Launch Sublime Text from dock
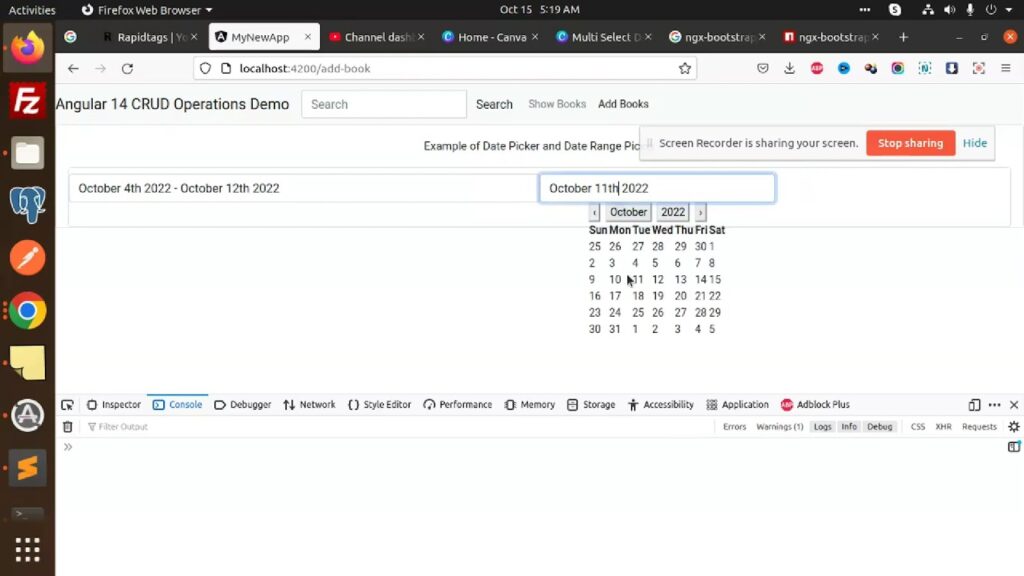 coord(27,468)
